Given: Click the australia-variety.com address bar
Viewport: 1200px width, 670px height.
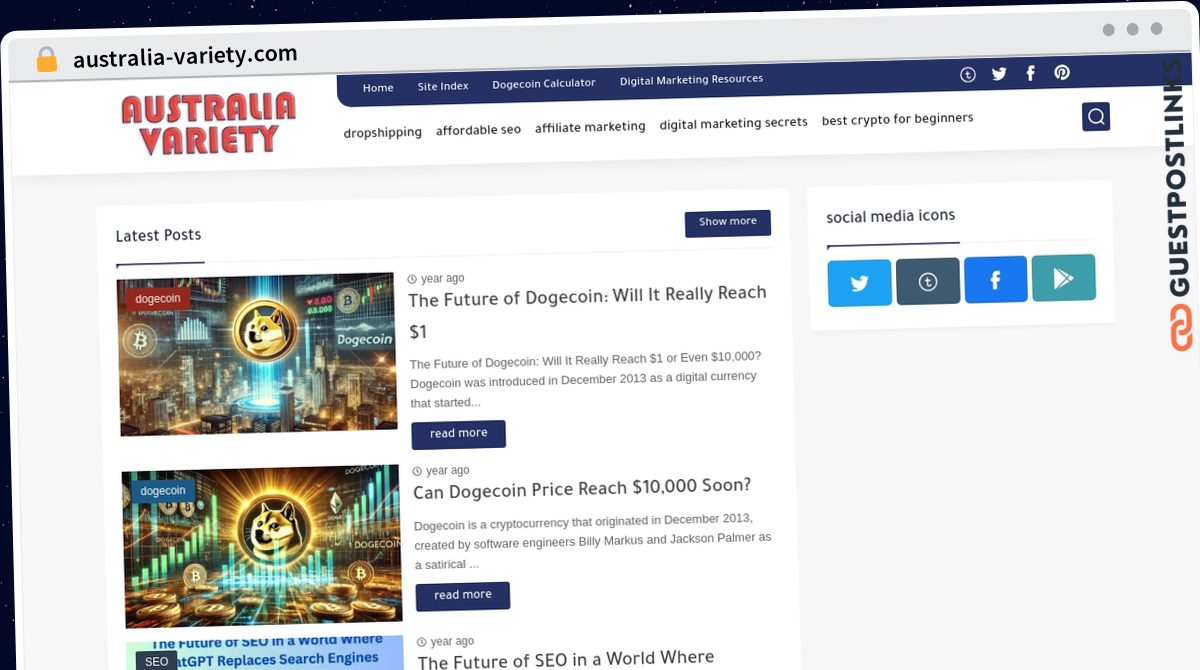Looking at the screenshot, I should click(185, 56).
